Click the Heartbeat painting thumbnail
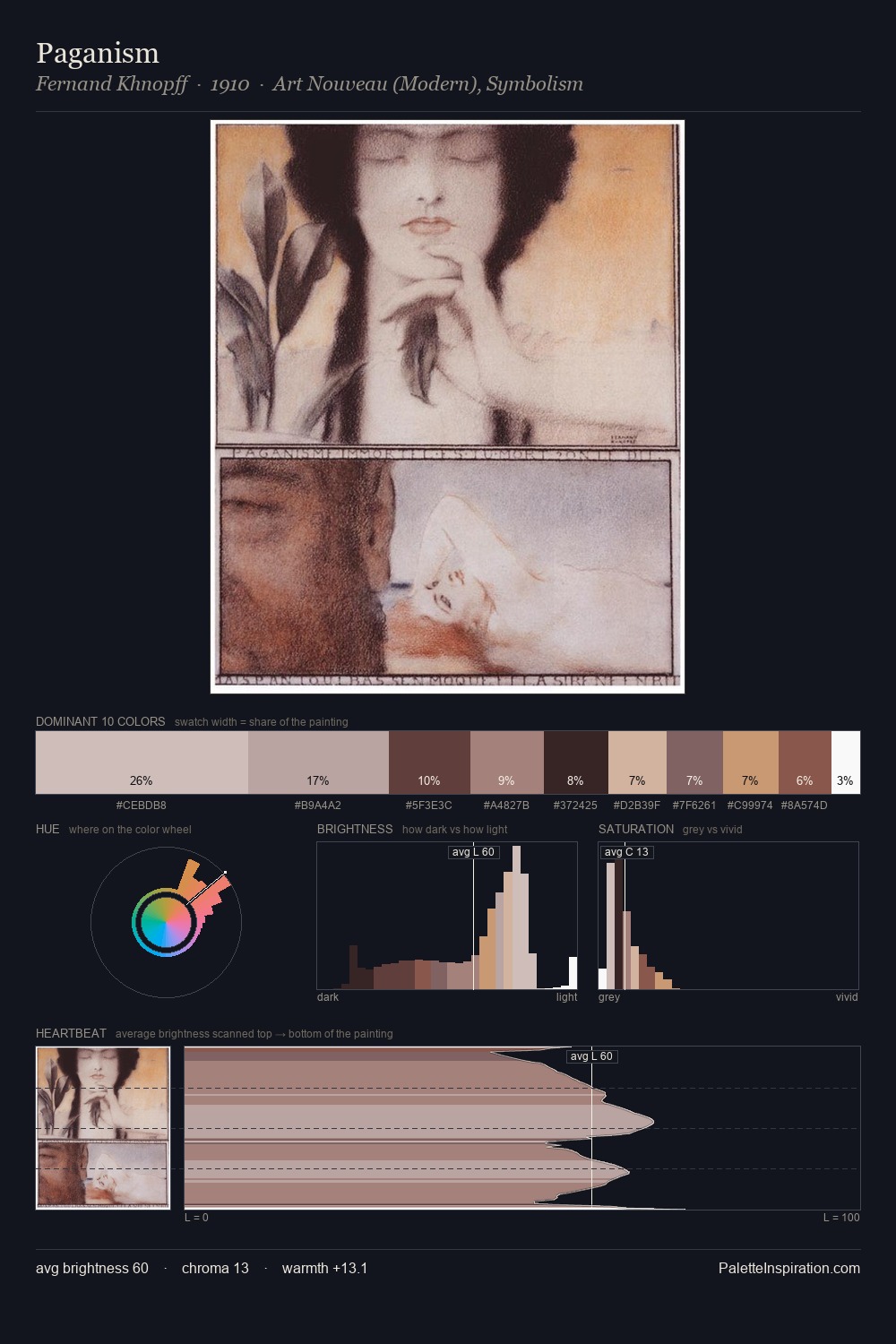 click(103, 1128)
